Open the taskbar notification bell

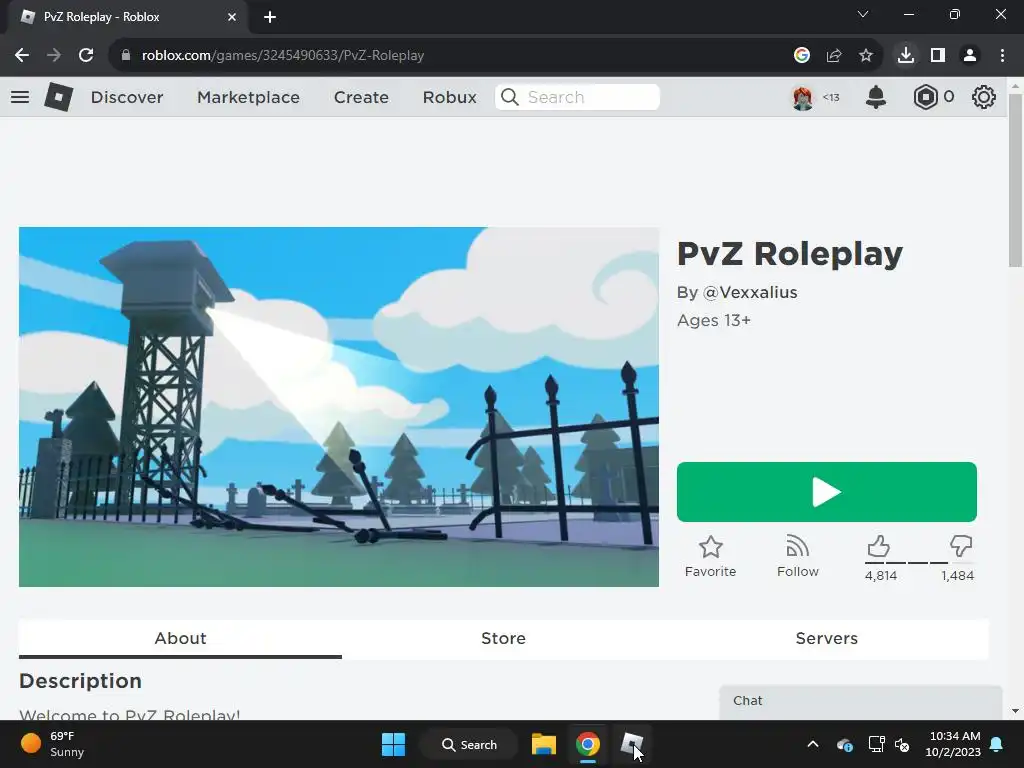coord(997,744)
